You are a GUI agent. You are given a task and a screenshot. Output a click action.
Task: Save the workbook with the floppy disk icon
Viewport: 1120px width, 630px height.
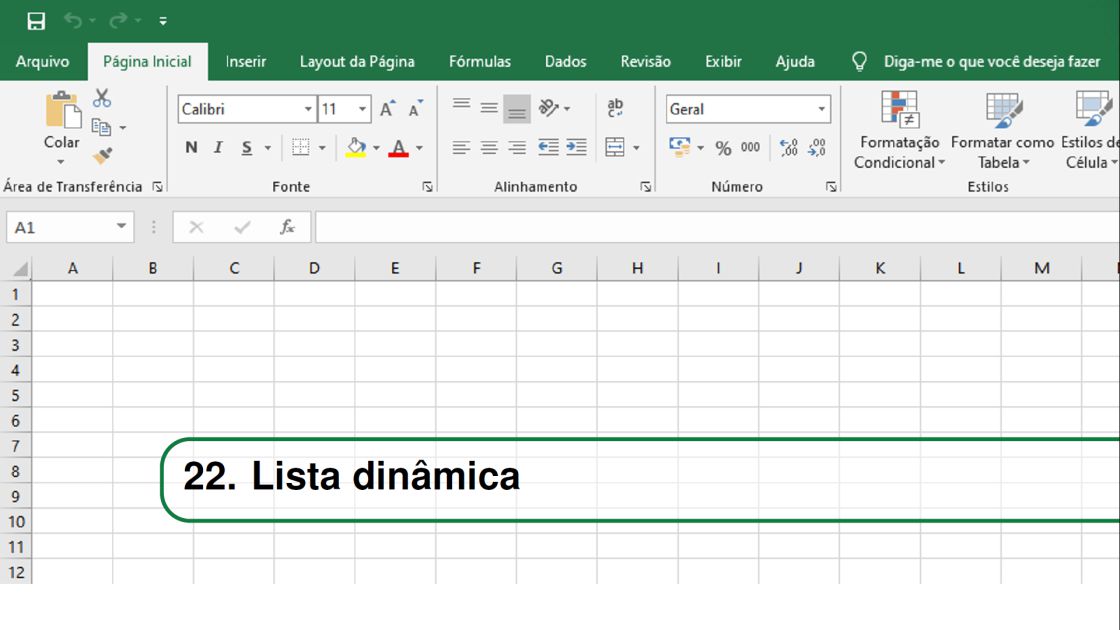click(x=36, y=21)
